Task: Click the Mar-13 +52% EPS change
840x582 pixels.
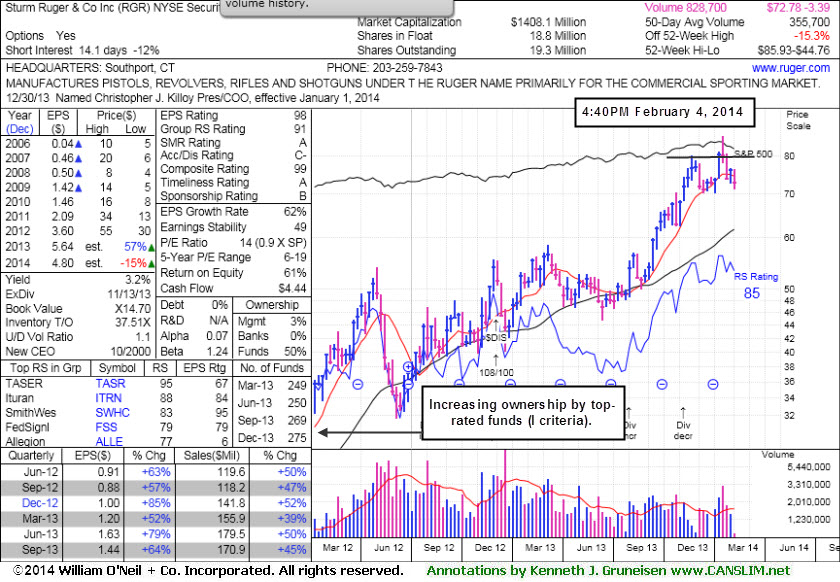Action: coord(156,519)
